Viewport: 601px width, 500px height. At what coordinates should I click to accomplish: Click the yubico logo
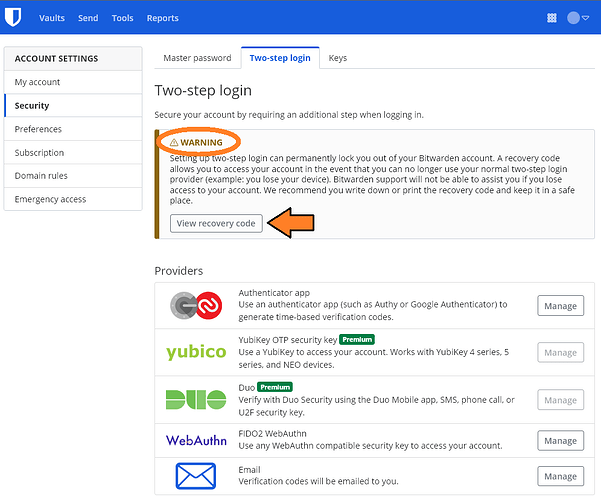pyautogui.click(x=196, y=352)
